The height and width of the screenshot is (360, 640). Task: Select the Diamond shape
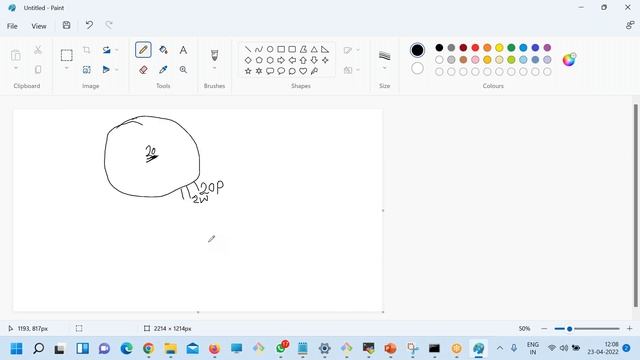pos(248,60)
